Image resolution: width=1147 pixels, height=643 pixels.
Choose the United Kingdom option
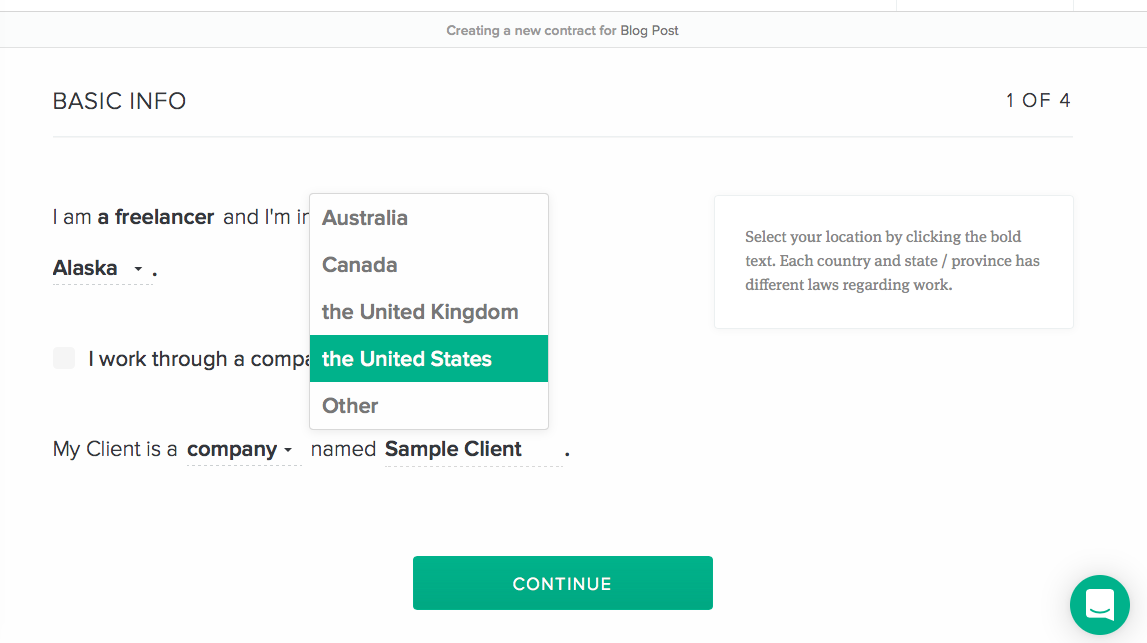419,311
